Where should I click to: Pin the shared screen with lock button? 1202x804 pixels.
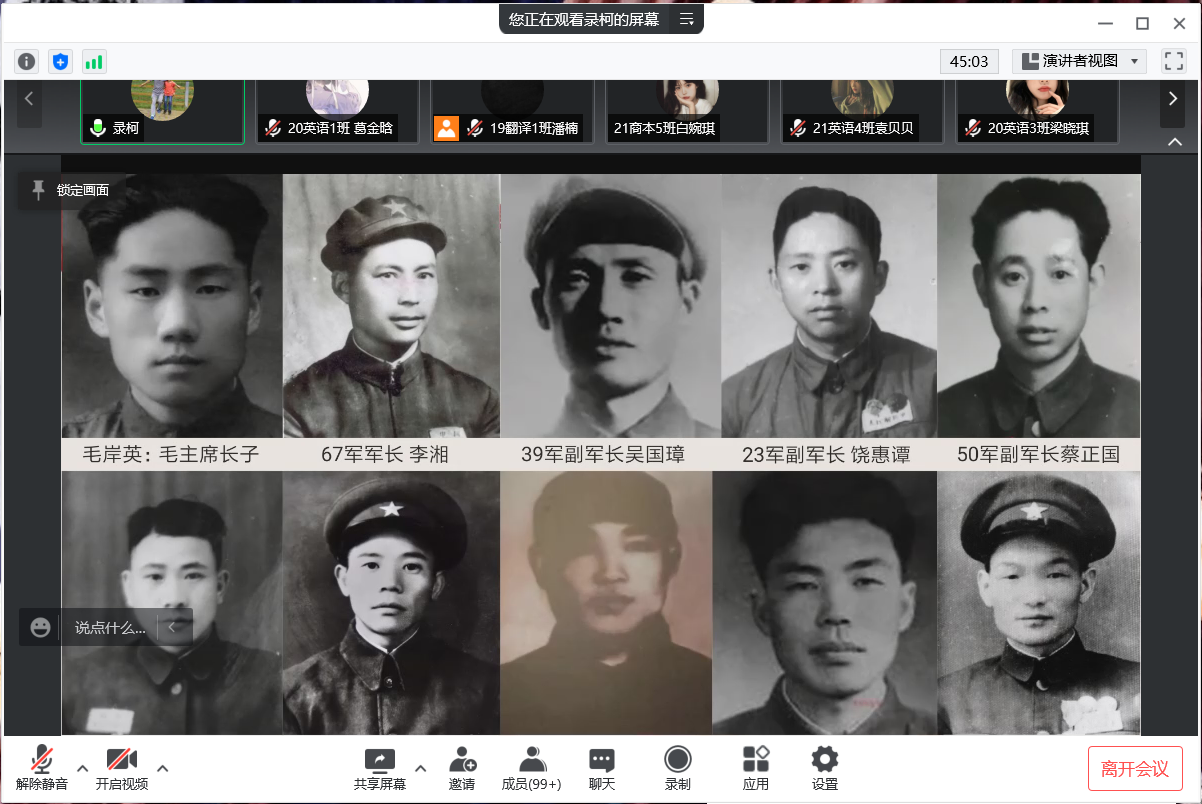coord(68,190)
